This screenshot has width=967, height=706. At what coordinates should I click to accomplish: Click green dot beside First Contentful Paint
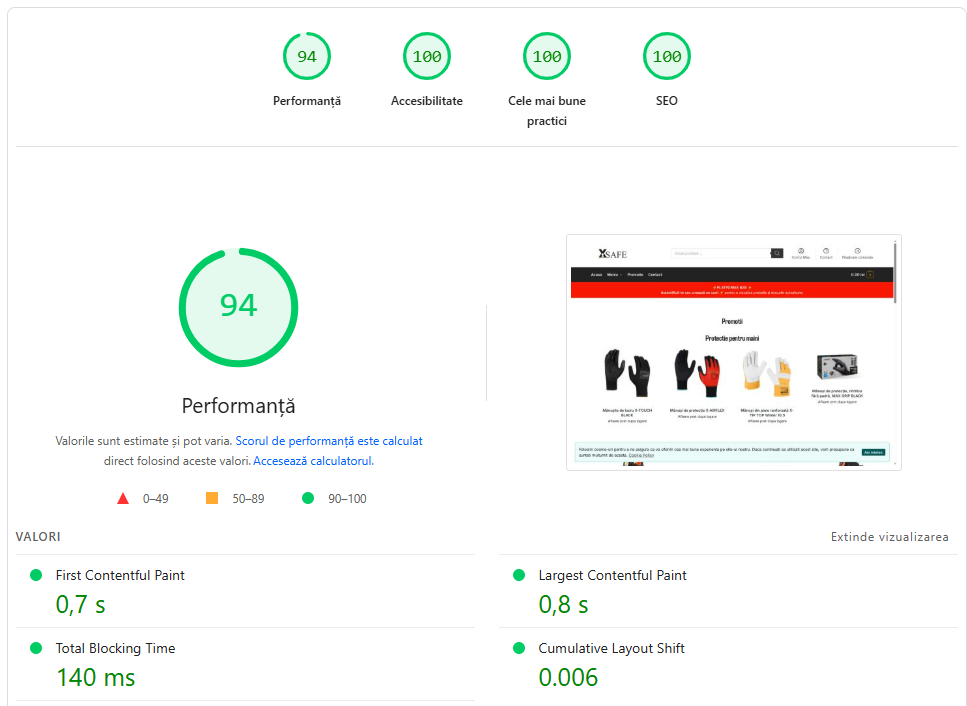36,575
